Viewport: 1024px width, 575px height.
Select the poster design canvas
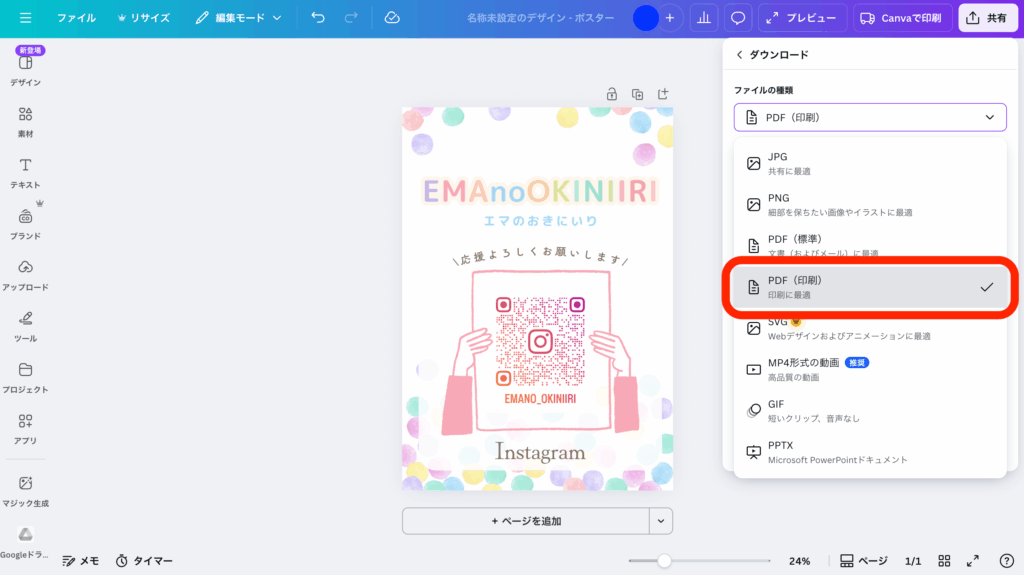(x=537, y=299)
